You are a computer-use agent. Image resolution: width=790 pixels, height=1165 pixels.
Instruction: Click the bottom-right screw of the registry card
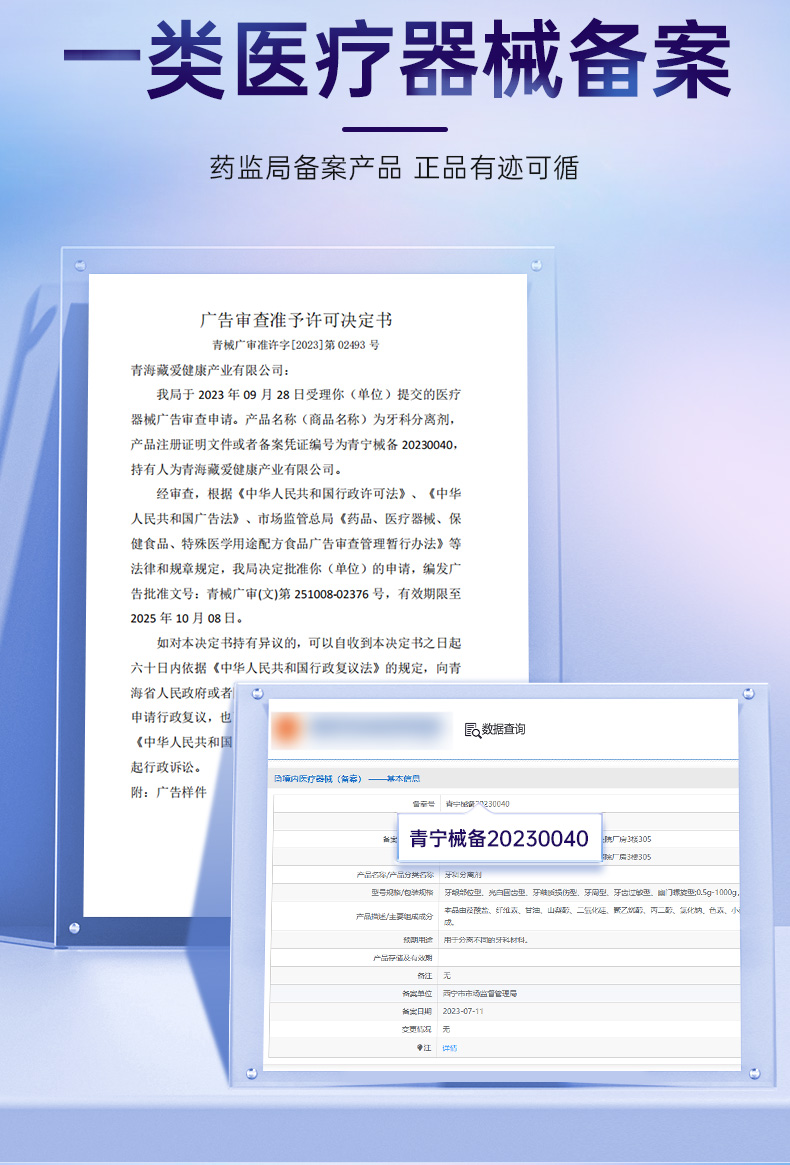pos(755,1074)
